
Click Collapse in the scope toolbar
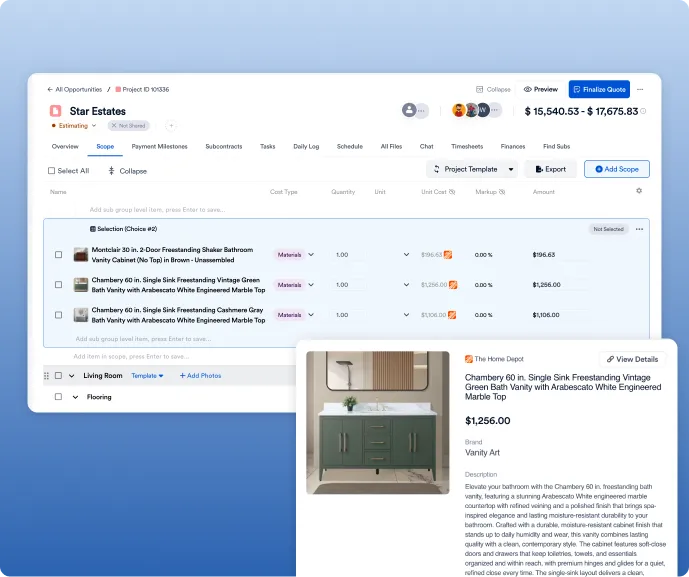[x=127, y=171]
